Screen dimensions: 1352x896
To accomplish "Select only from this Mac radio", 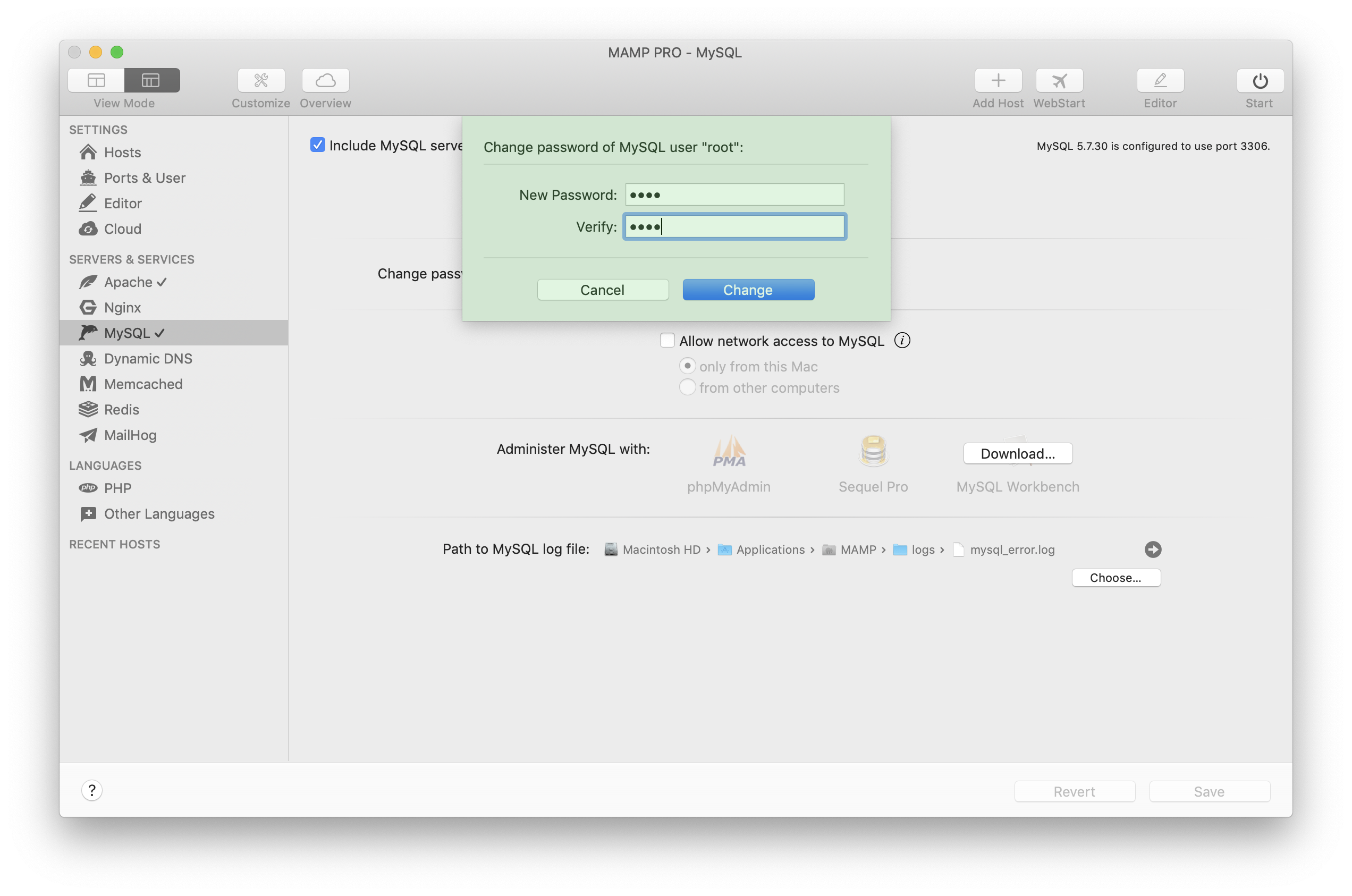I will point(688,365).
